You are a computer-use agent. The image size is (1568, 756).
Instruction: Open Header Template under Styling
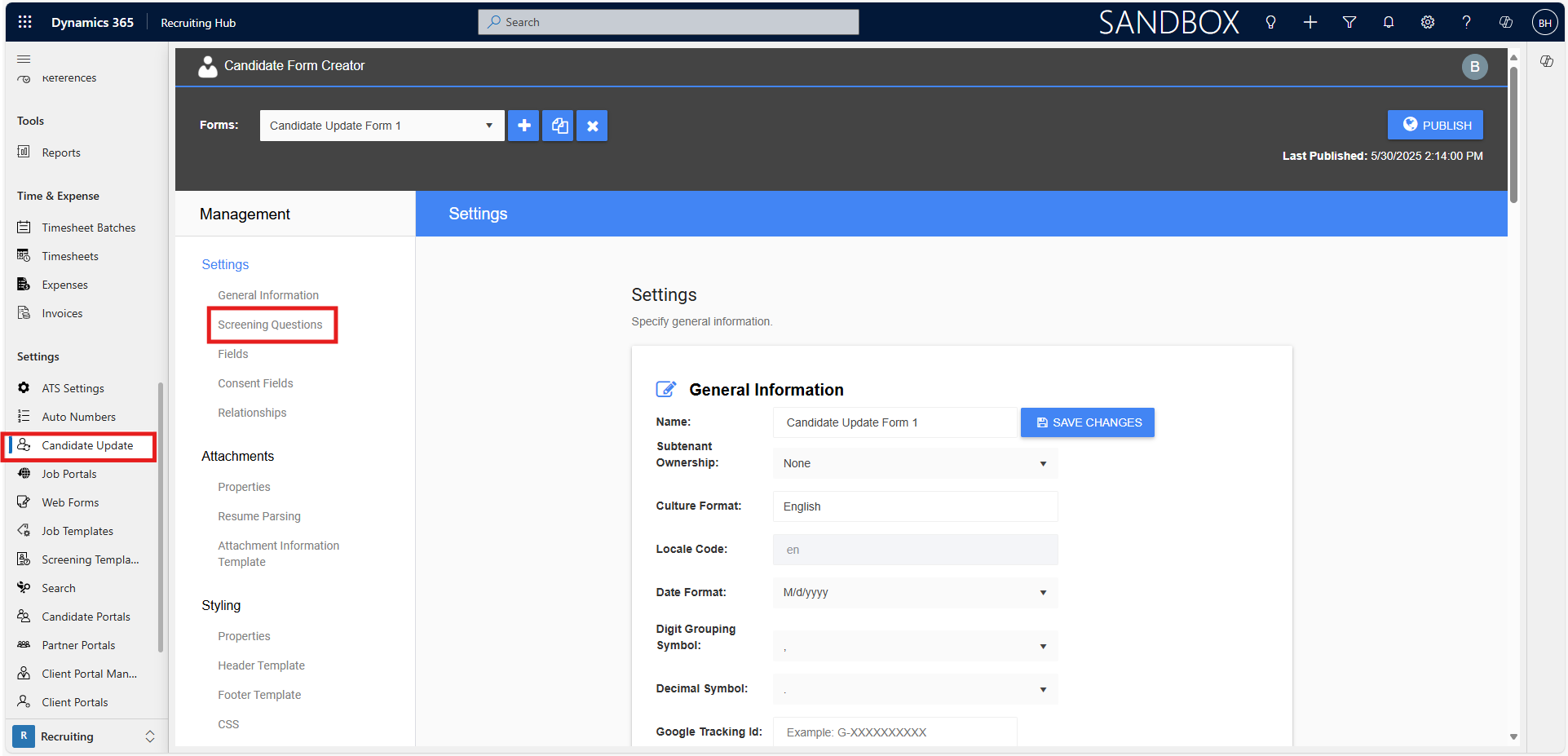[261, 665]
